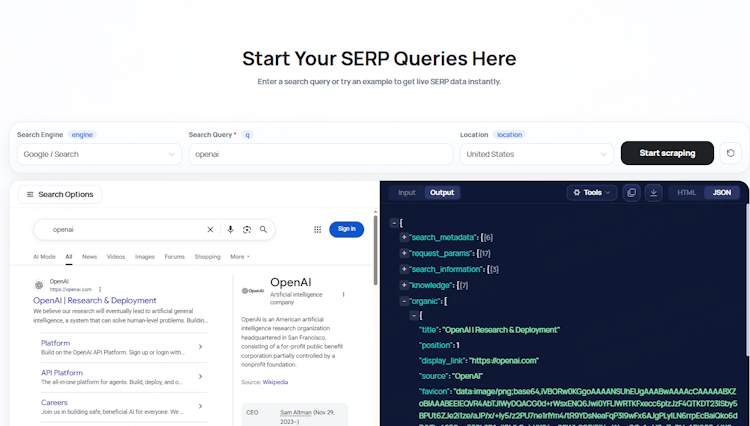
Task: Select the Images tab
Action: 145,257
